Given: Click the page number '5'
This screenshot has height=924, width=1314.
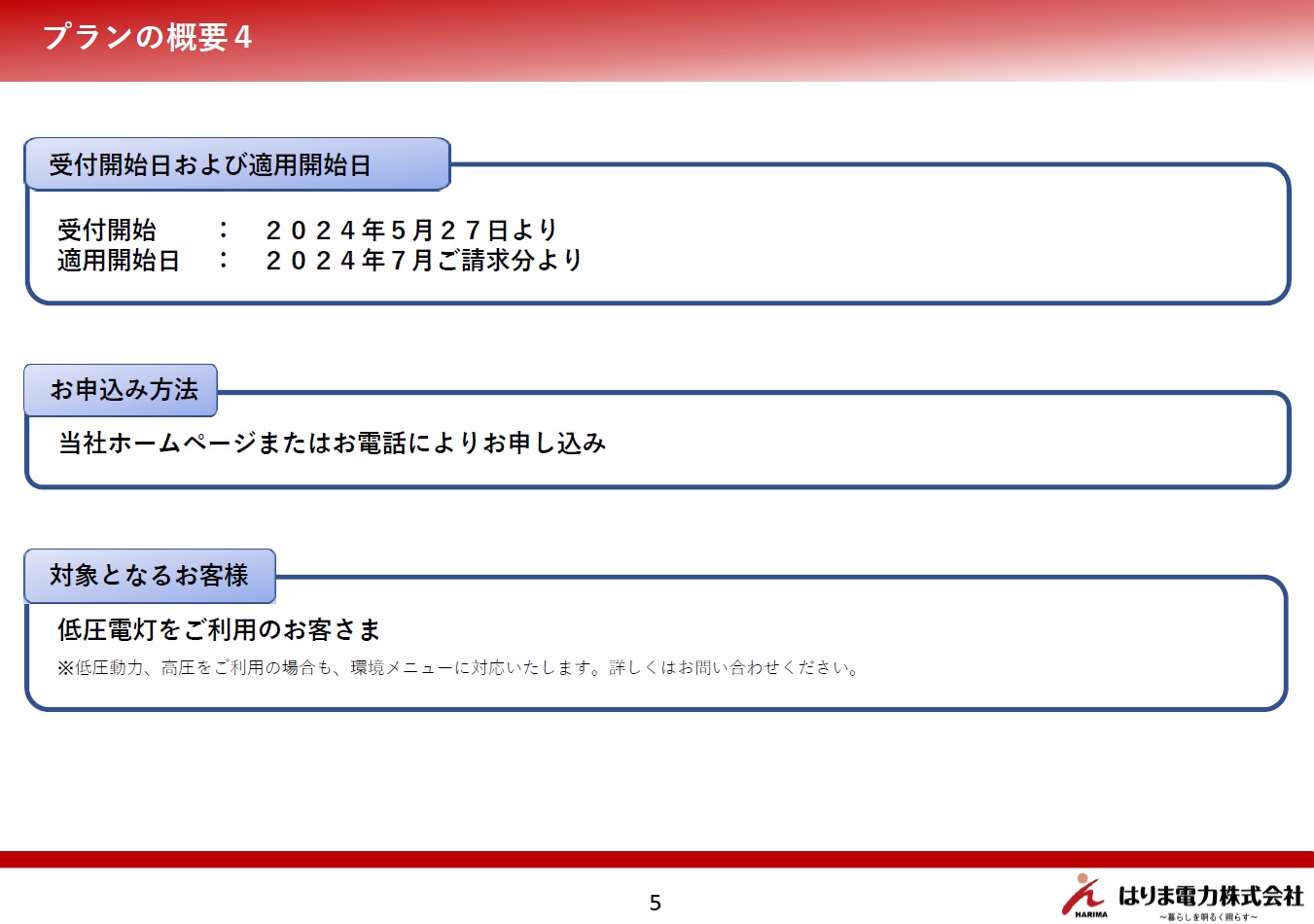Looking at the screenshot, I should [656, 903].
